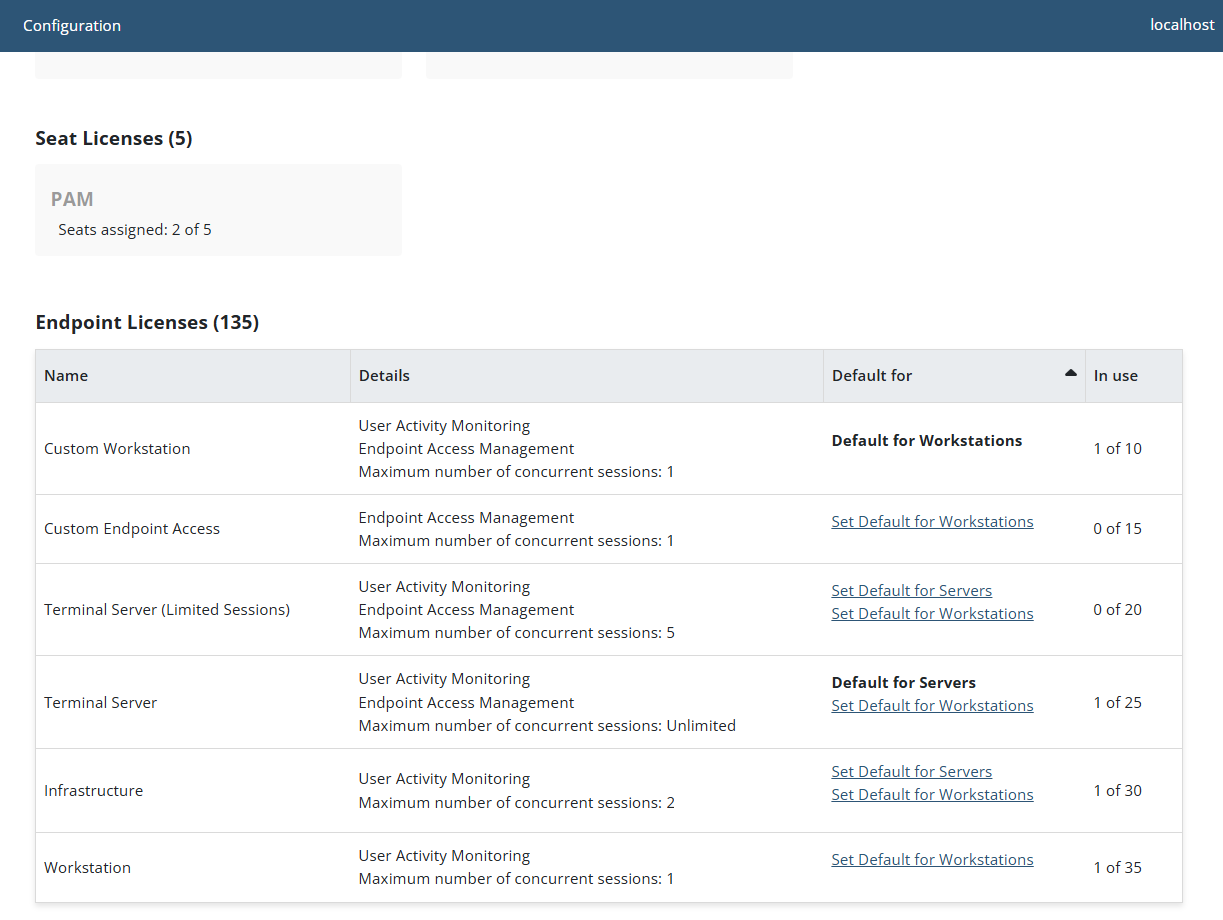Image resolution: width=1223 pixels, height=920 pixels.
Task: Click the Configuration title in header
Action: (72, 26)
